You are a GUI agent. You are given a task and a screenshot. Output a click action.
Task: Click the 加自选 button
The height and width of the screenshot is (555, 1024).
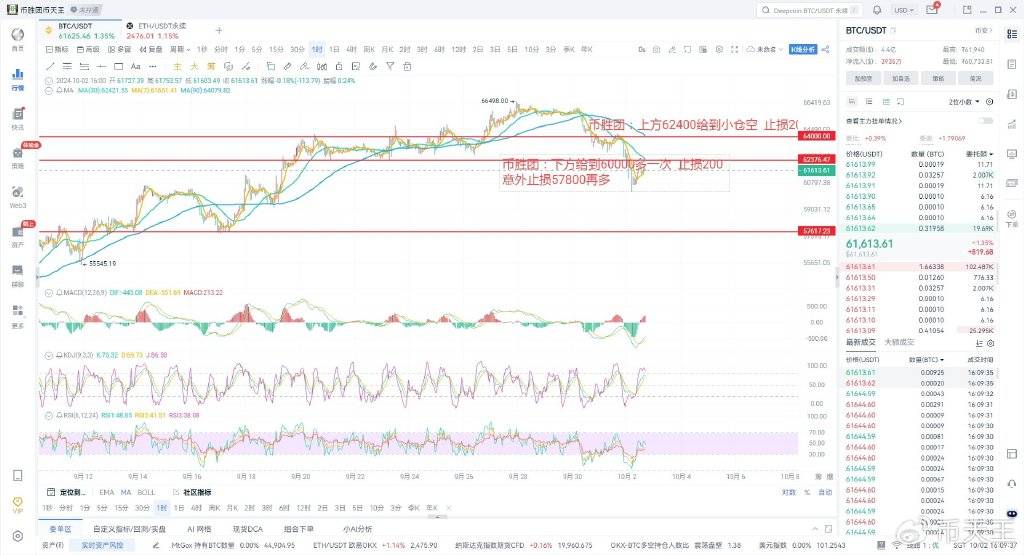pos(901,77)
